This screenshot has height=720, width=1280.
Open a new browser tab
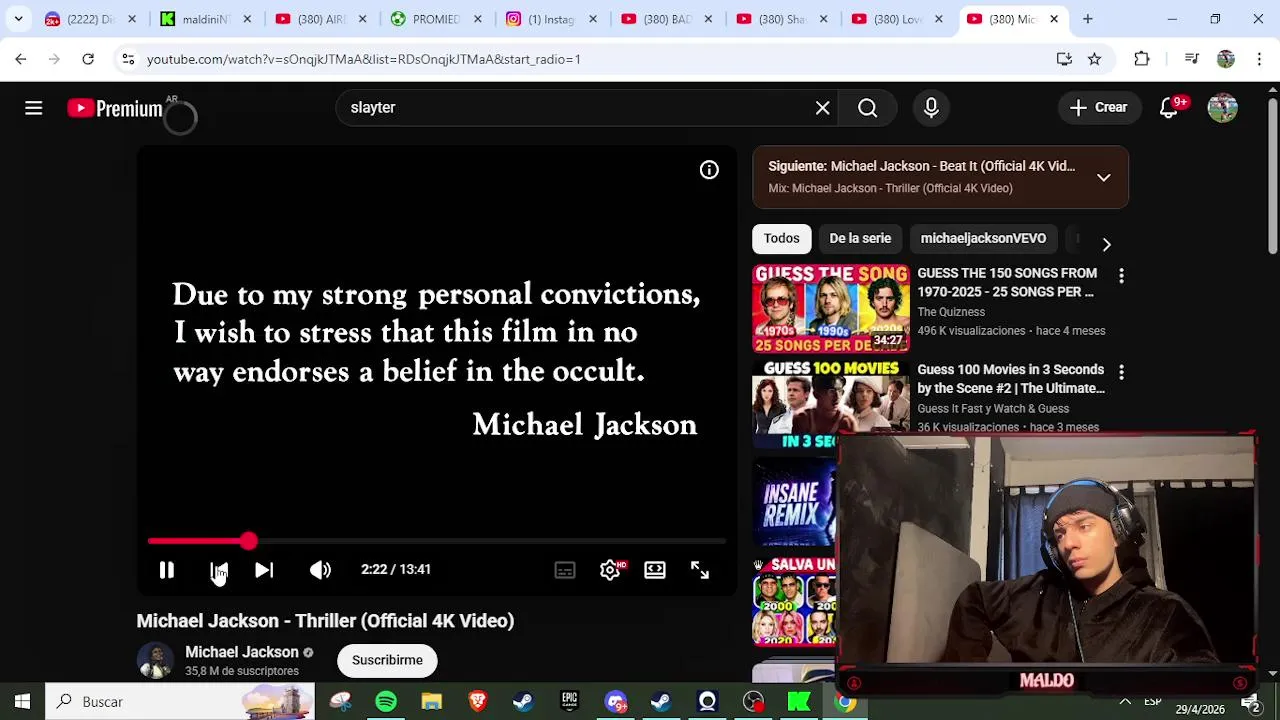1087,19
